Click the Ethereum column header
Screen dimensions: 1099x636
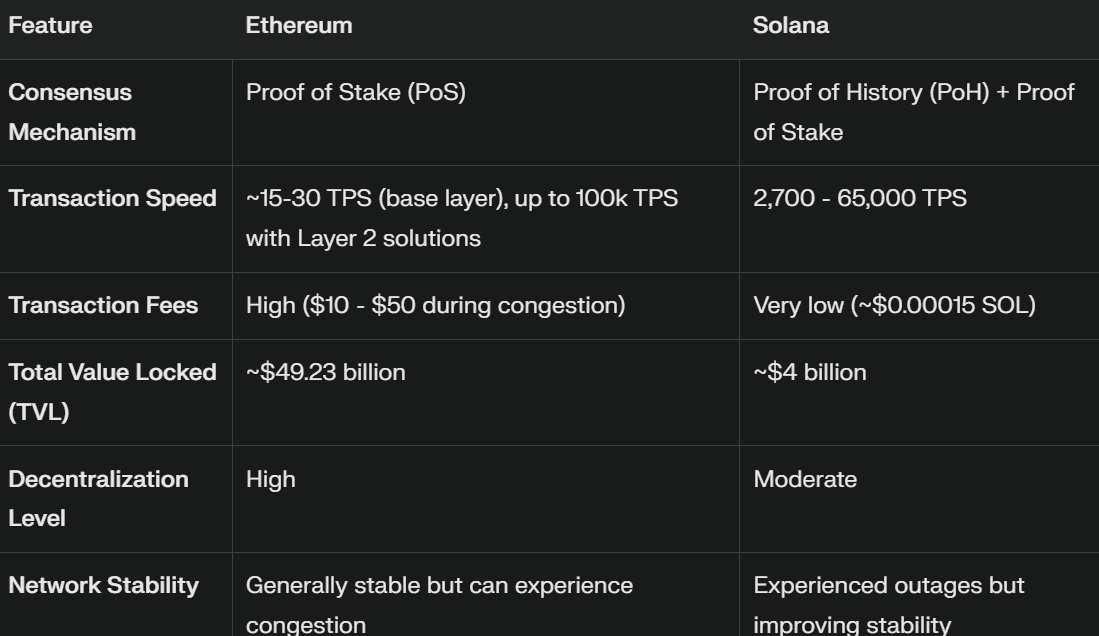(299, 25)
